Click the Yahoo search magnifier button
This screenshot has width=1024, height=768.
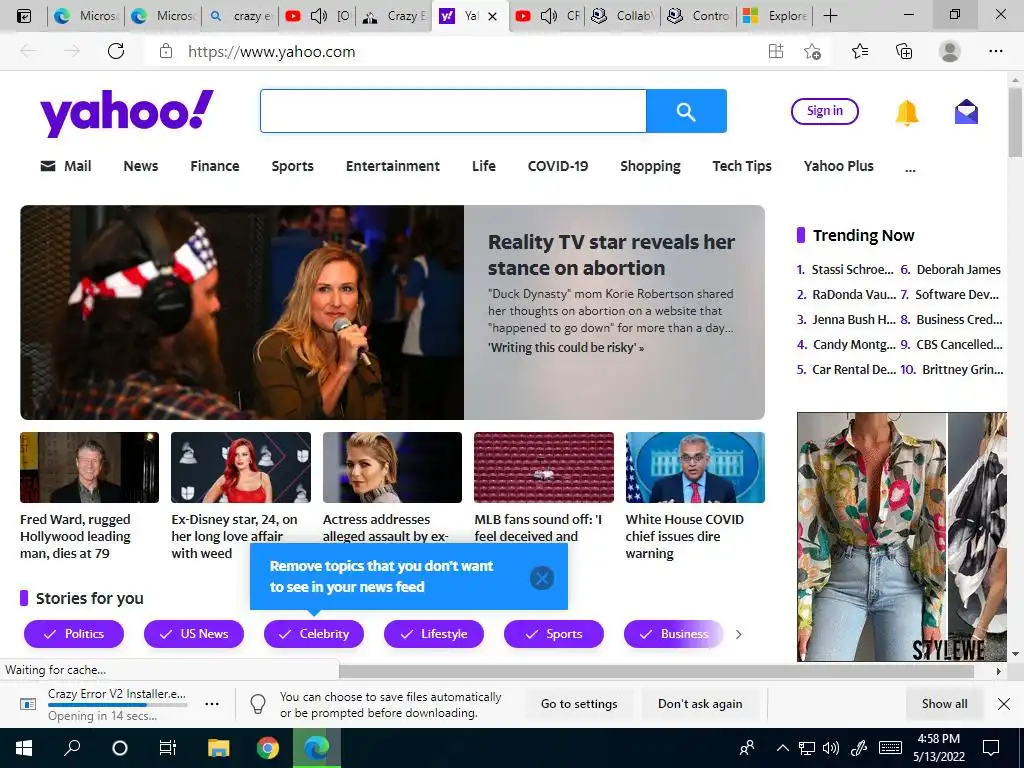click(686, 111)
